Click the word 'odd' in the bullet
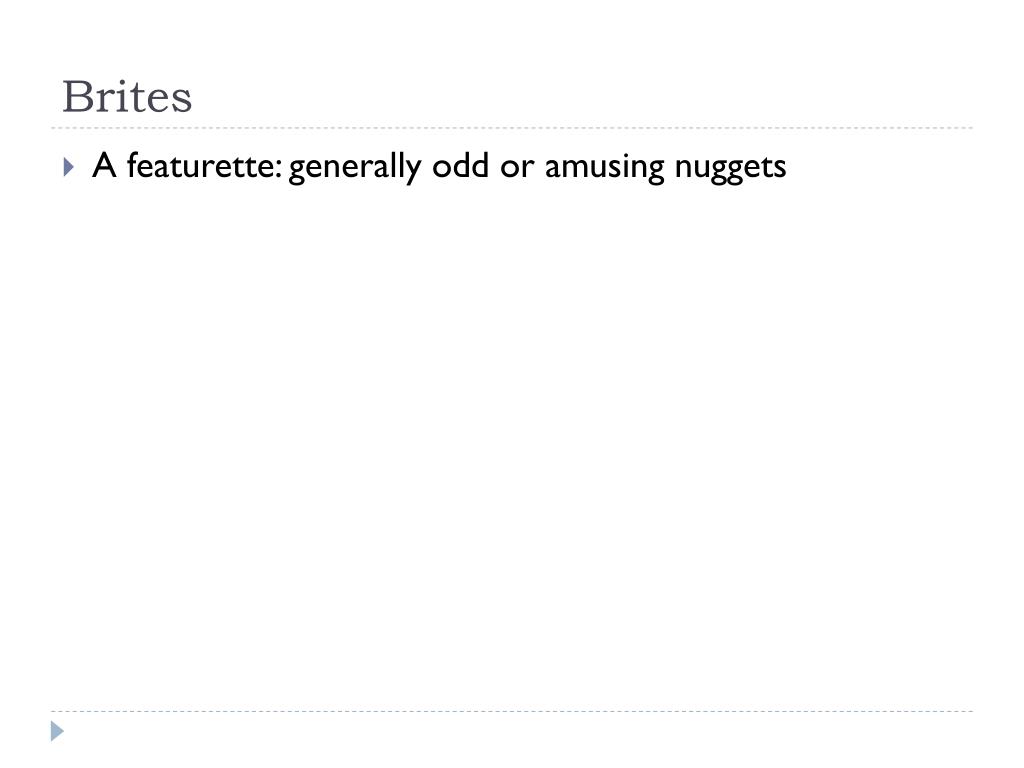 pyautogui.click(x=460, y=165)
